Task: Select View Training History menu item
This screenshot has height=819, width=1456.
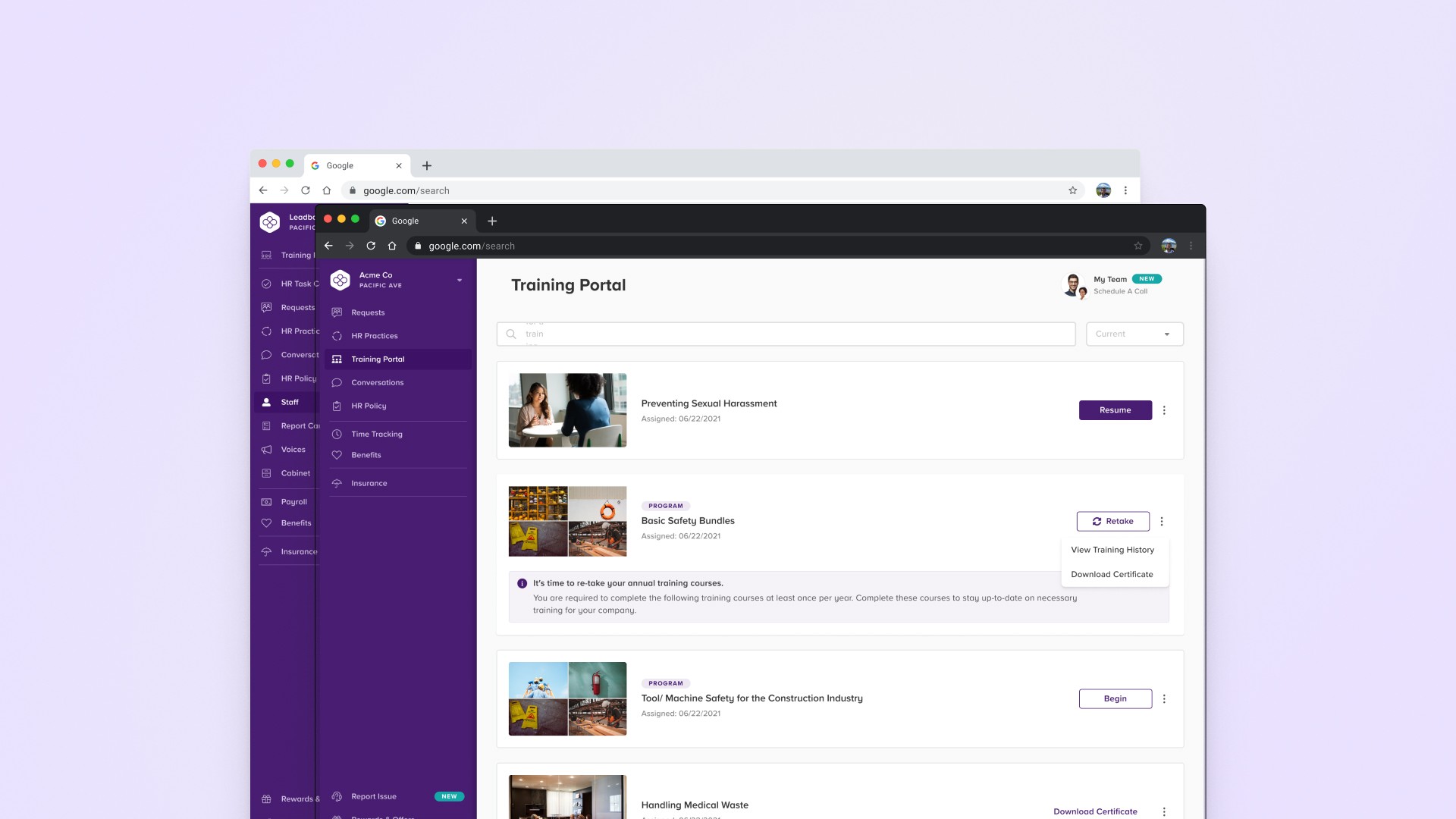Action: (1112, 550)
